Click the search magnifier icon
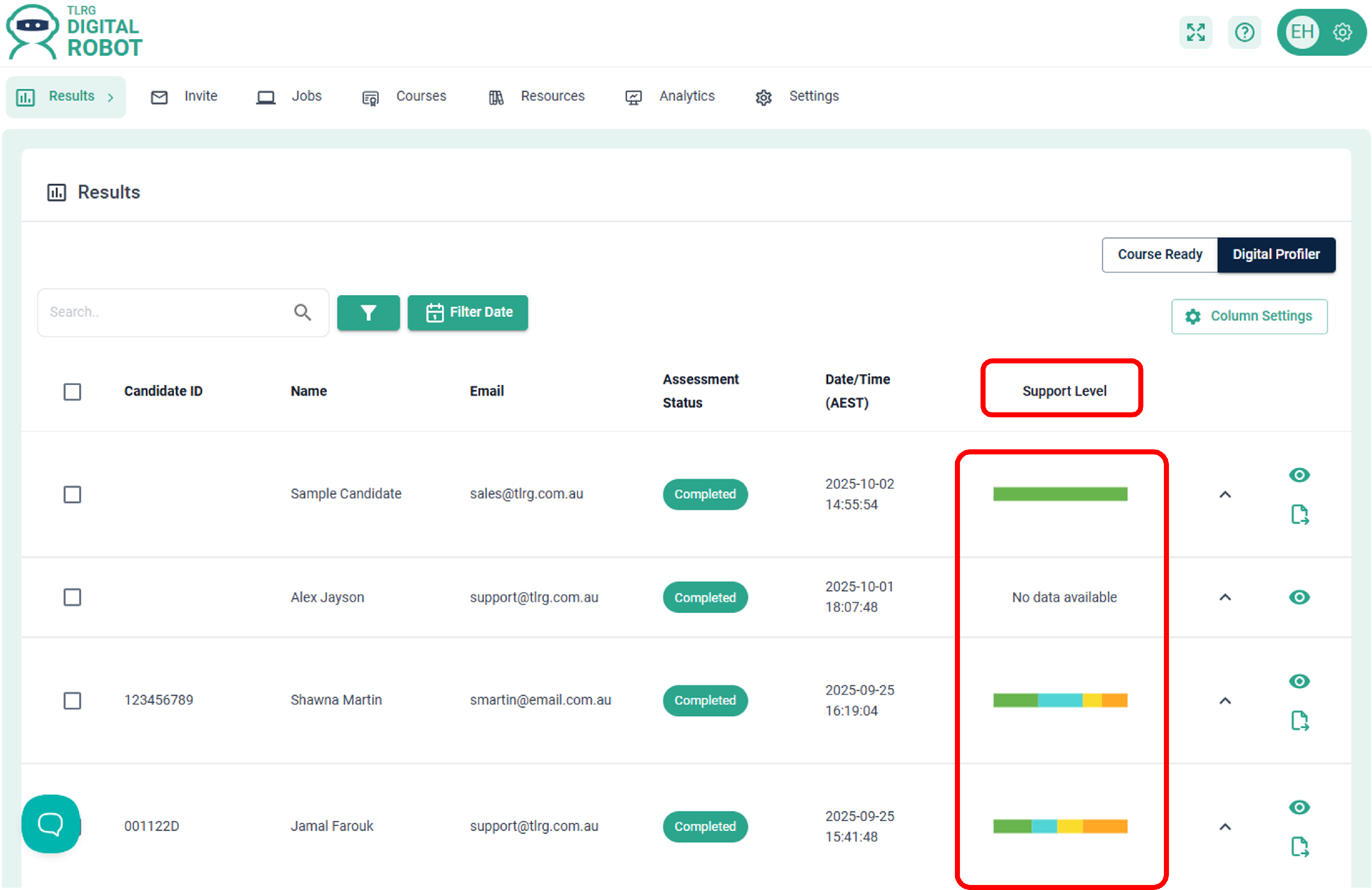Image resolution: width=1372 pixels, height=890 pixels. pyautogui.click(x=302, y=312)
